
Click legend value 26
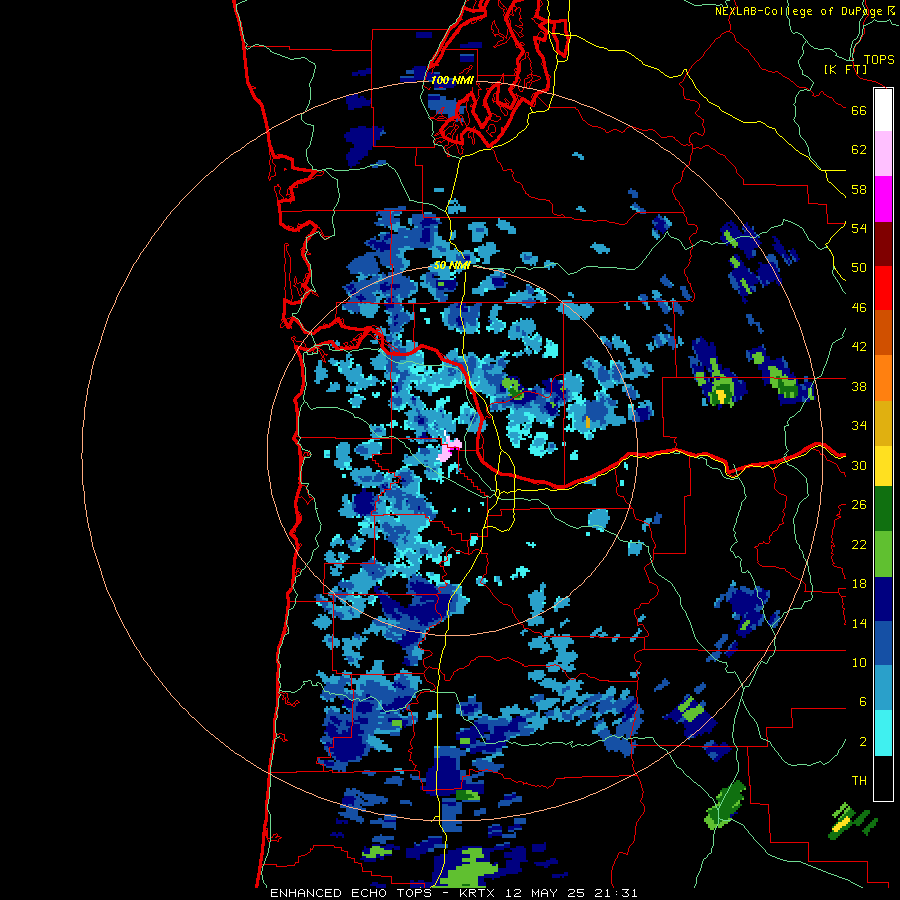859,505
